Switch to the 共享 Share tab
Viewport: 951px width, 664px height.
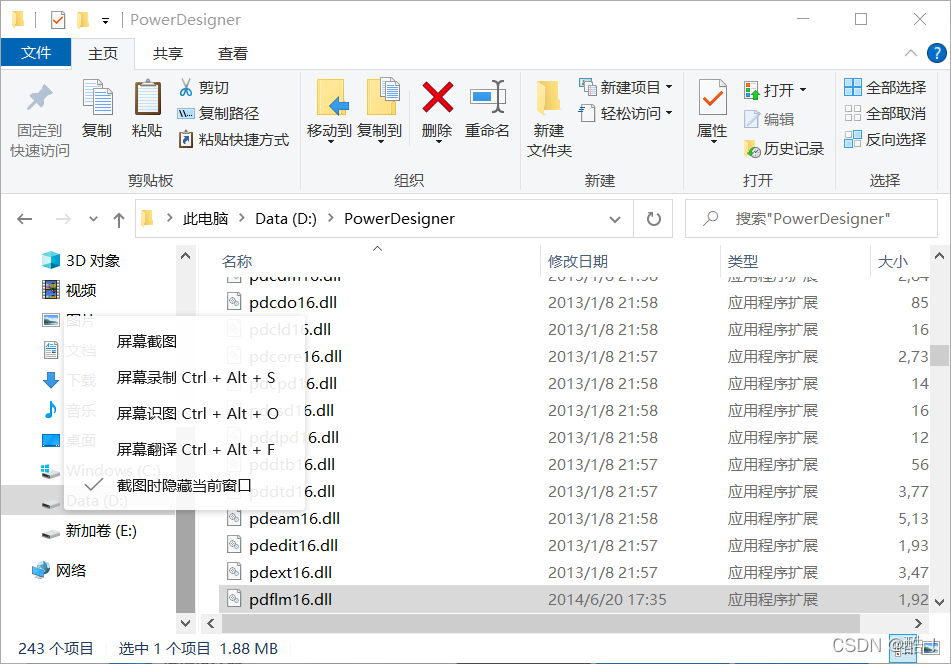click(168, 54)
